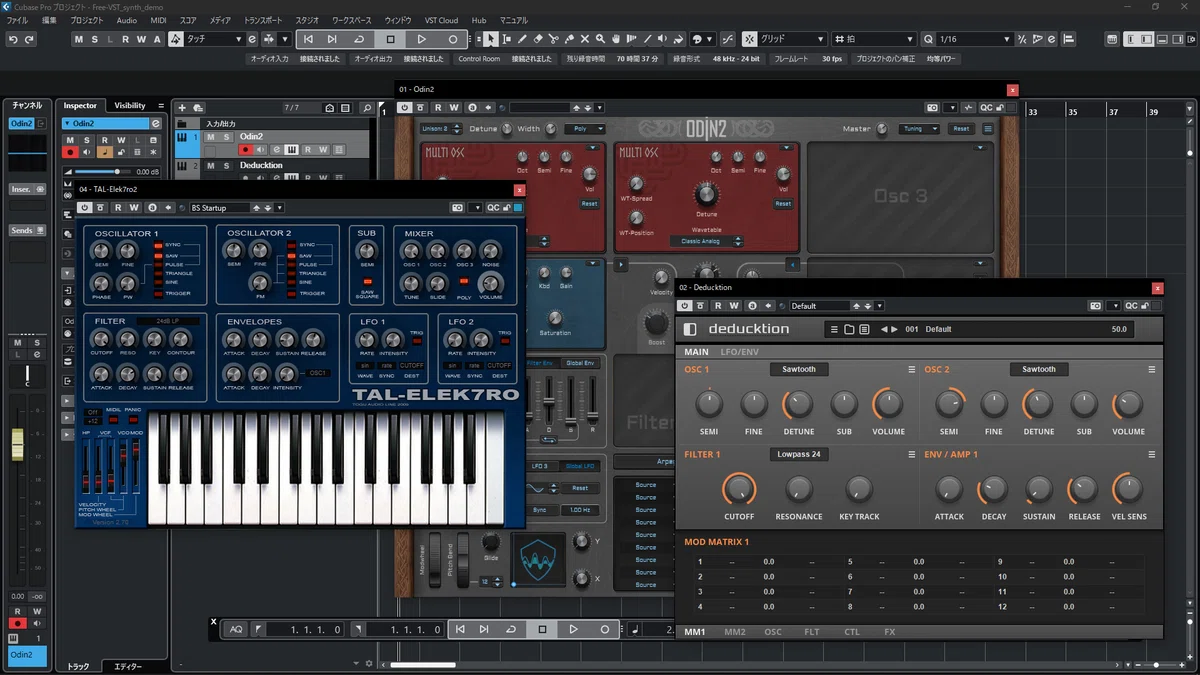Toggle Deducktion plugin power button
Viewport: 1200px width, 675px height.
[x=687, y=306]
